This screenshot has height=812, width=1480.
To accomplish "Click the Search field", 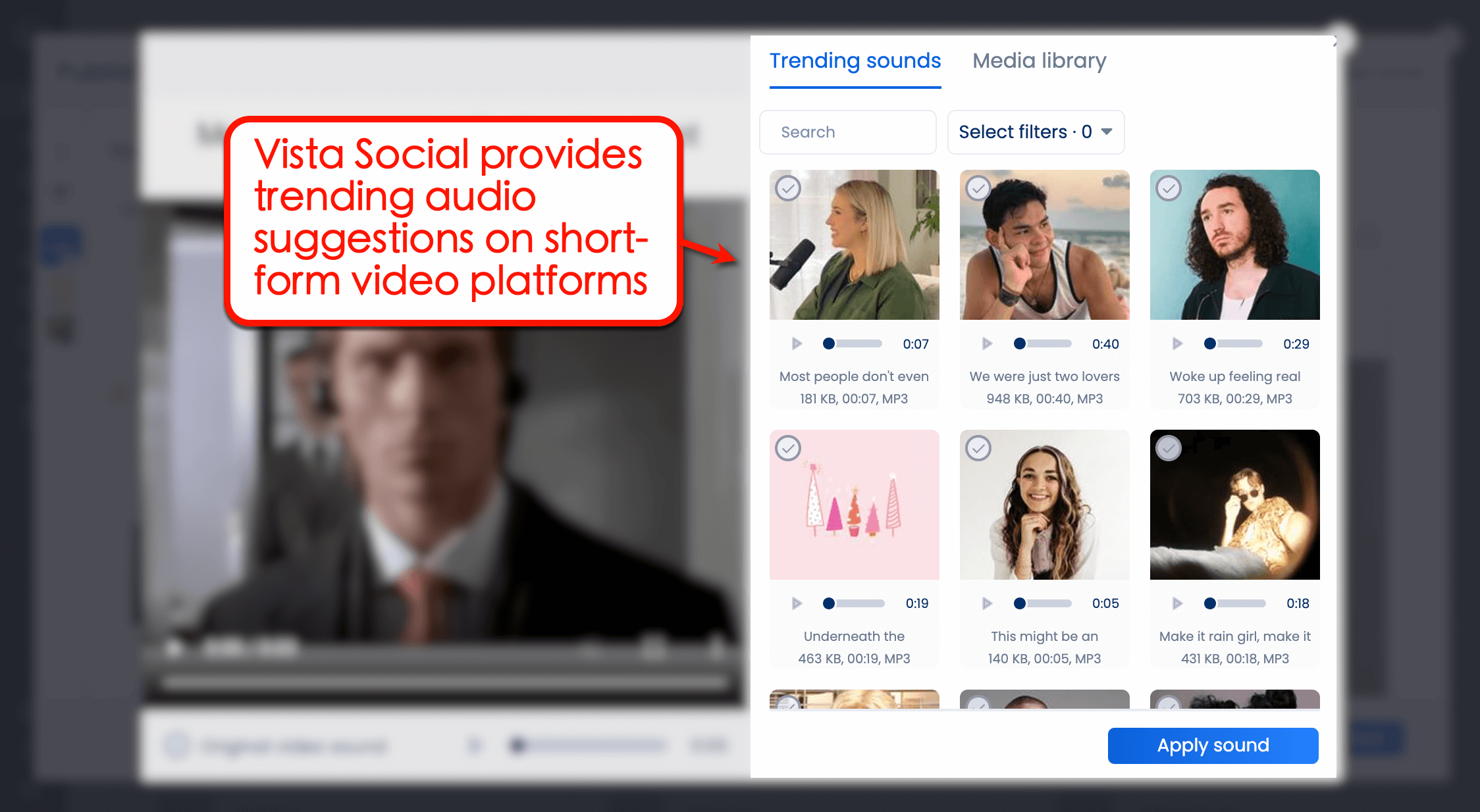I will [847, 132].
